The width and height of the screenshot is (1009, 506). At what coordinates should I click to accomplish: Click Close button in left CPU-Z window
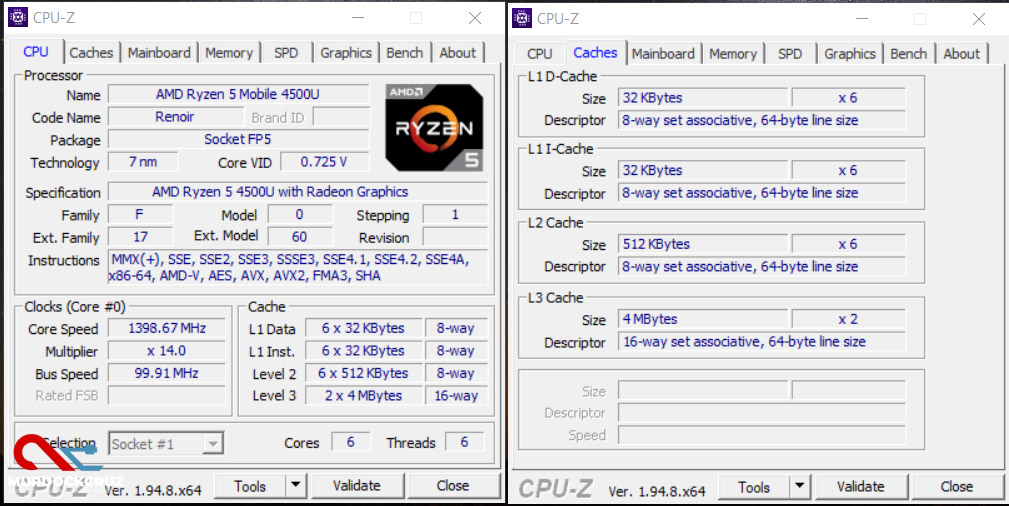(x=453, y=486)
